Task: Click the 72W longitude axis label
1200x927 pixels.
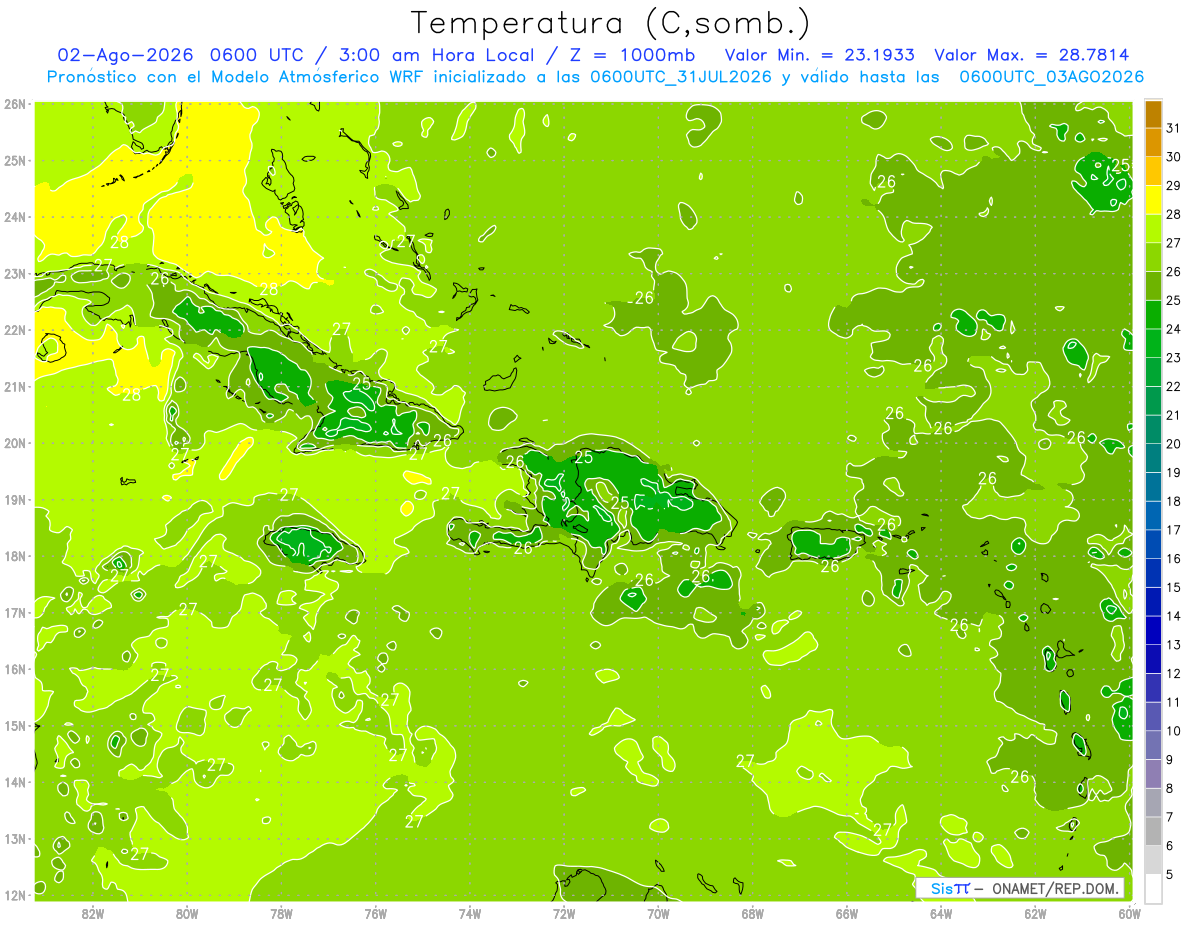Action: 564,913
